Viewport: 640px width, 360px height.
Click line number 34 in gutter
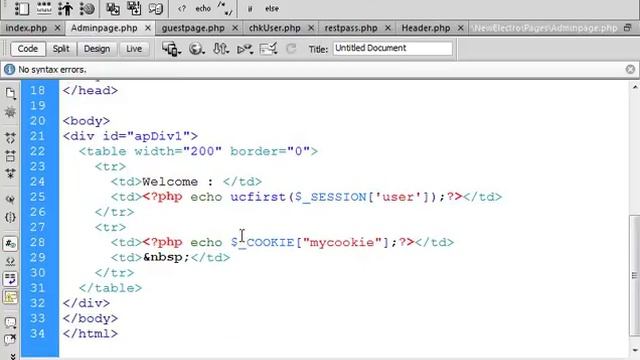pos(38,334)
